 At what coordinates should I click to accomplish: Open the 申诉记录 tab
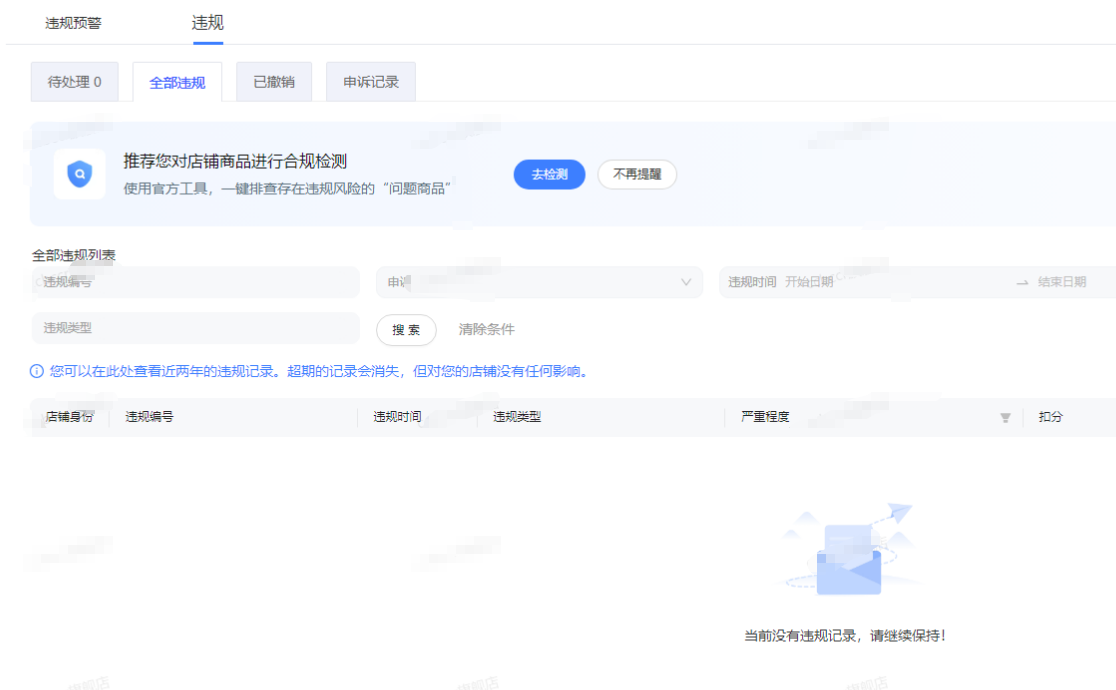(371, 82)
